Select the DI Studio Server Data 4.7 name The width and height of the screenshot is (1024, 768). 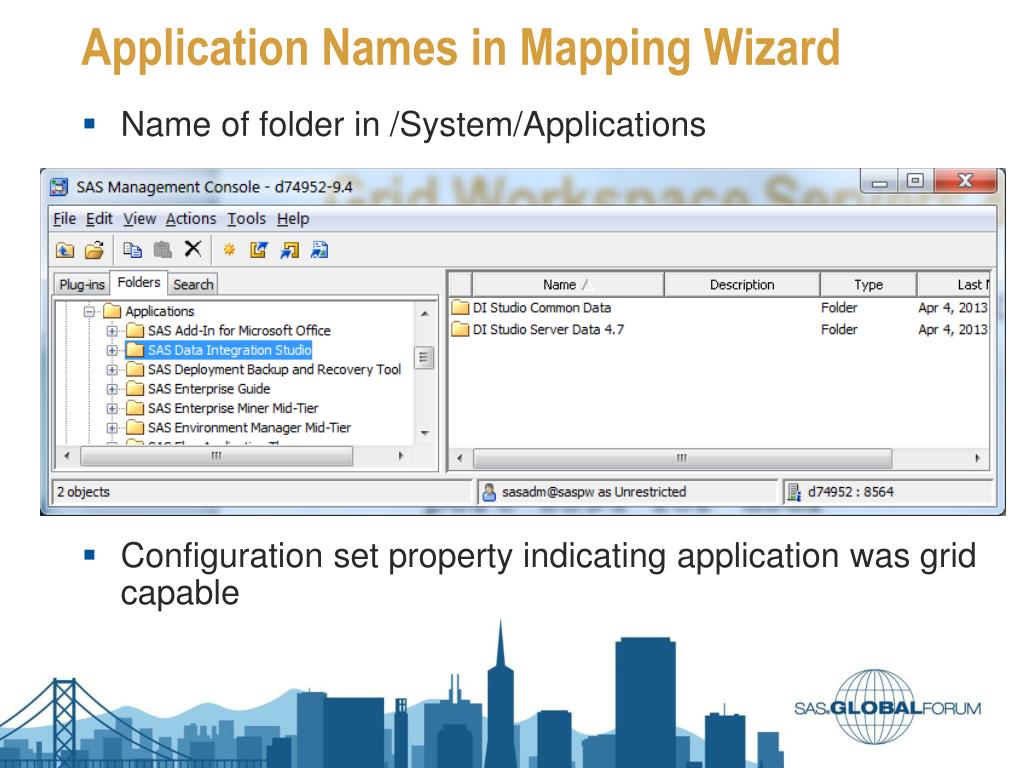click(548, 330)
